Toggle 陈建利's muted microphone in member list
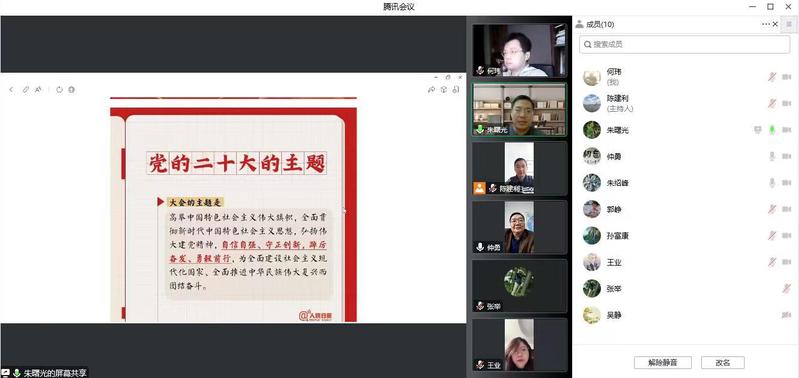The height and width of the screenshot is (378, 799). (x=772, y=103)
